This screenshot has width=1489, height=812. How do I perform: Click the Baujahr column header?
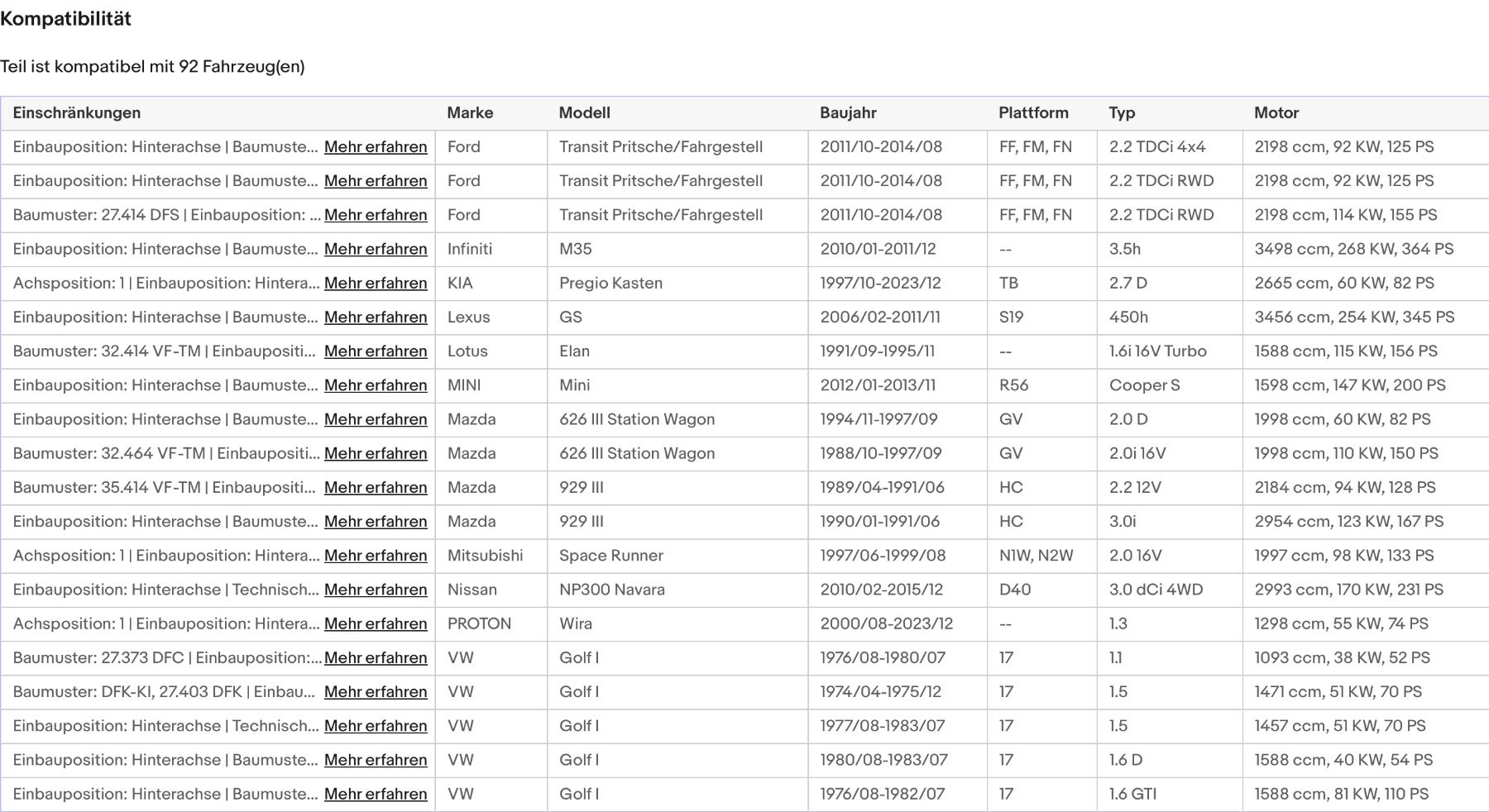tap(848, 112)
